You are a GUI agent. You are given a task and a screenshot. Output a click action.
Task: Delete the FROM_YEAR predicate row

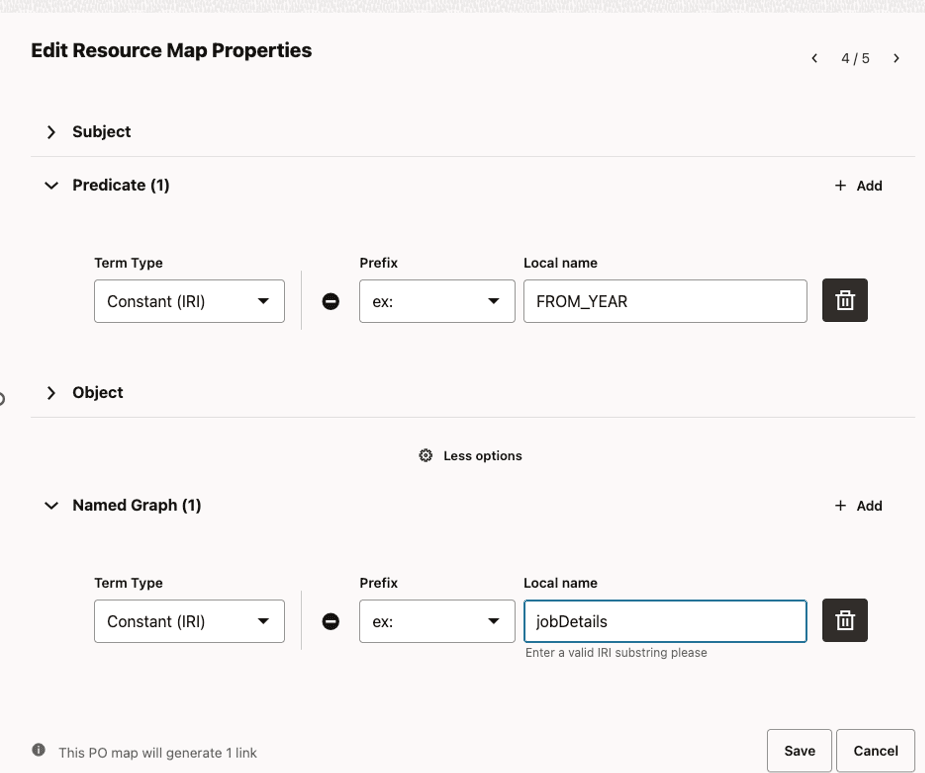[845, 300]
